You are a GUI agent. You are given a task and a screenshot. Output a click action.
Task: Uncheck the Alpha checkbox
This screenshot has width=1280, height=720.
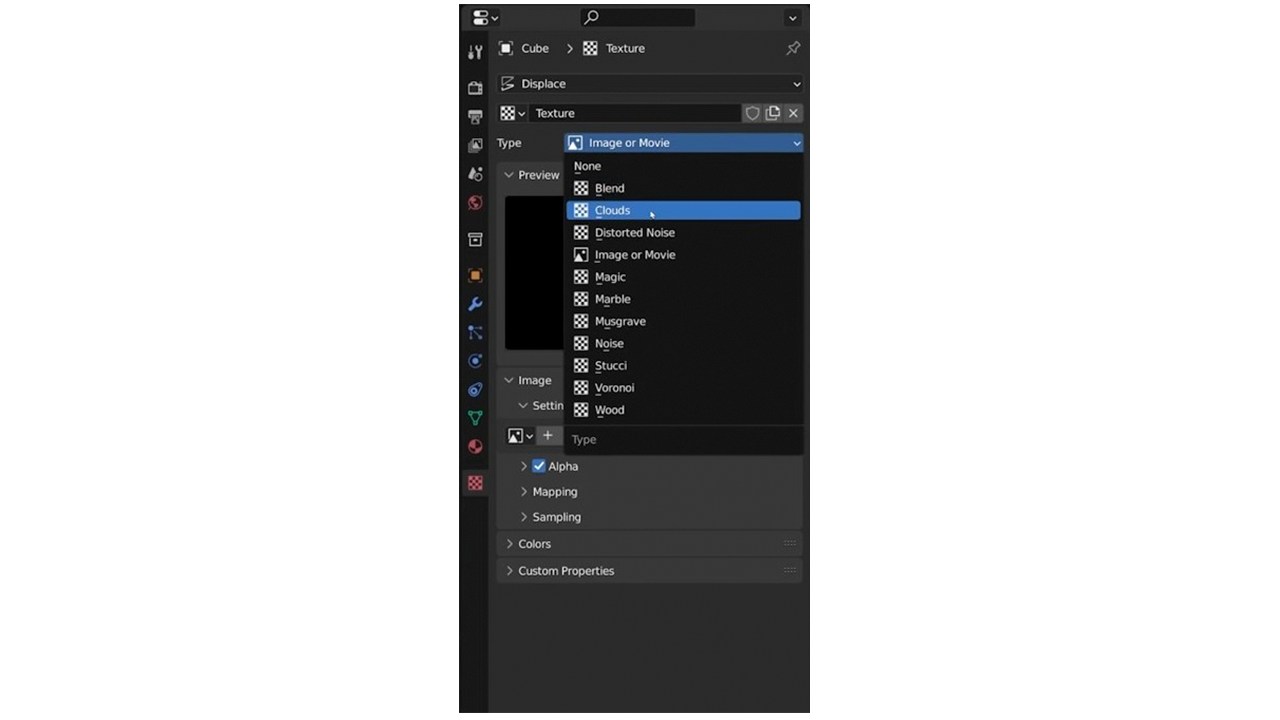coord(539,466)
